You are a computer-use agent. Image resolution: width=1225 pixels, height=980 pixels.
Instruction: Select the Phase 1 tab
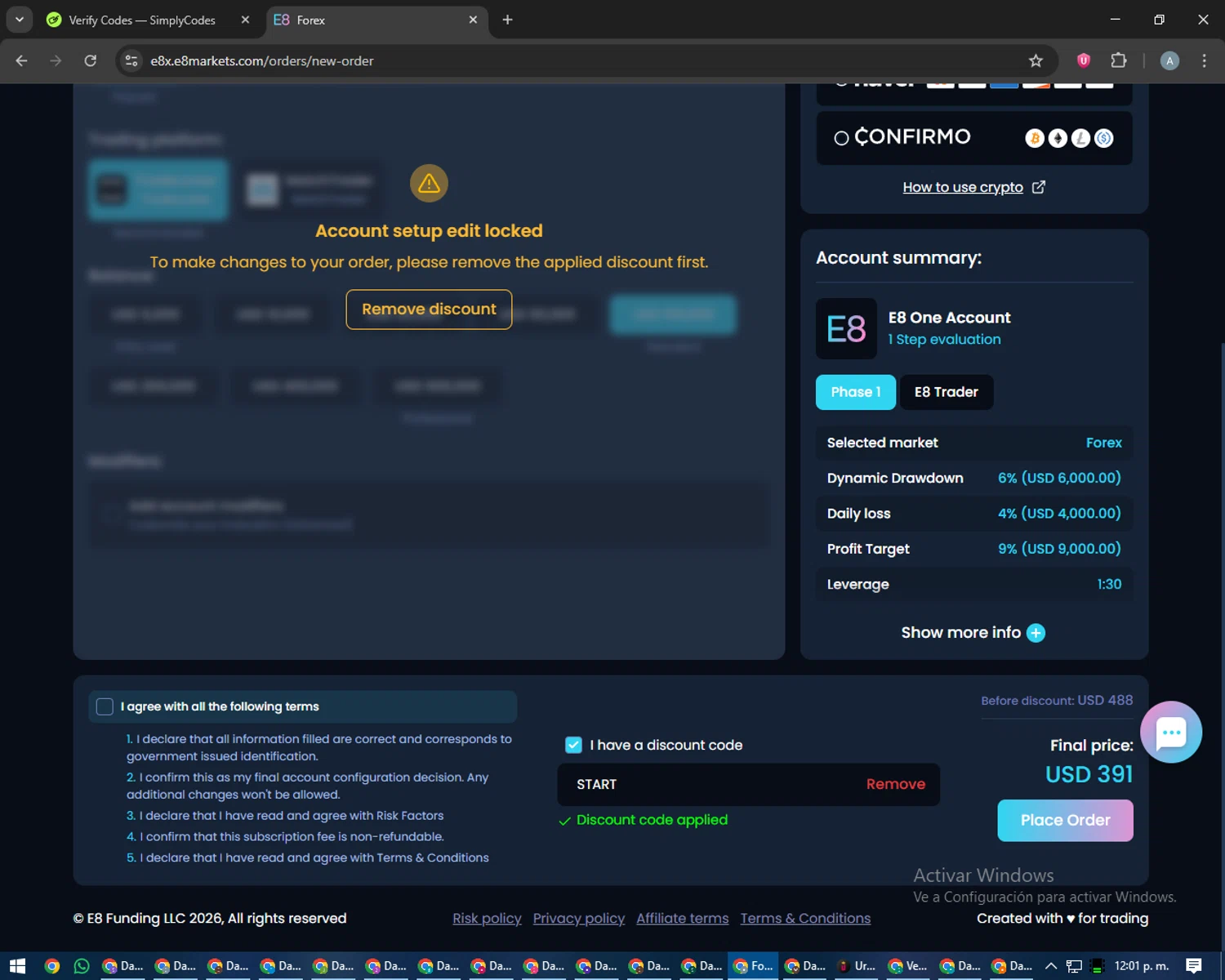855,392
